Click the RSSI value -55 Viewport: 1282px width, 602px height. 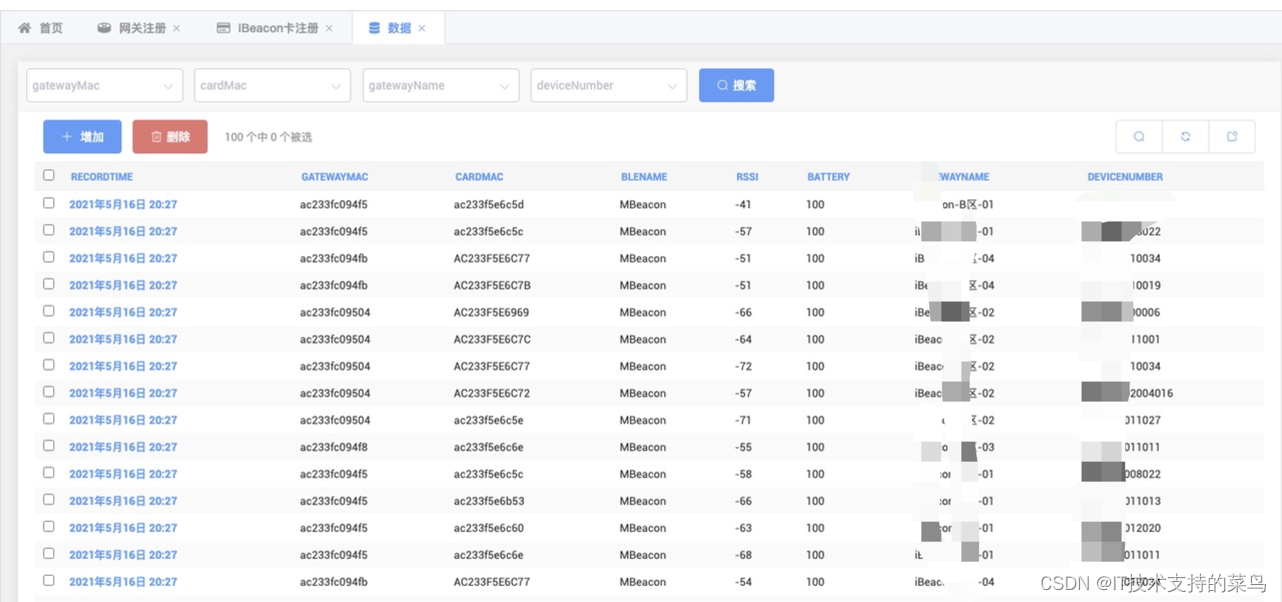coord(743,447)
